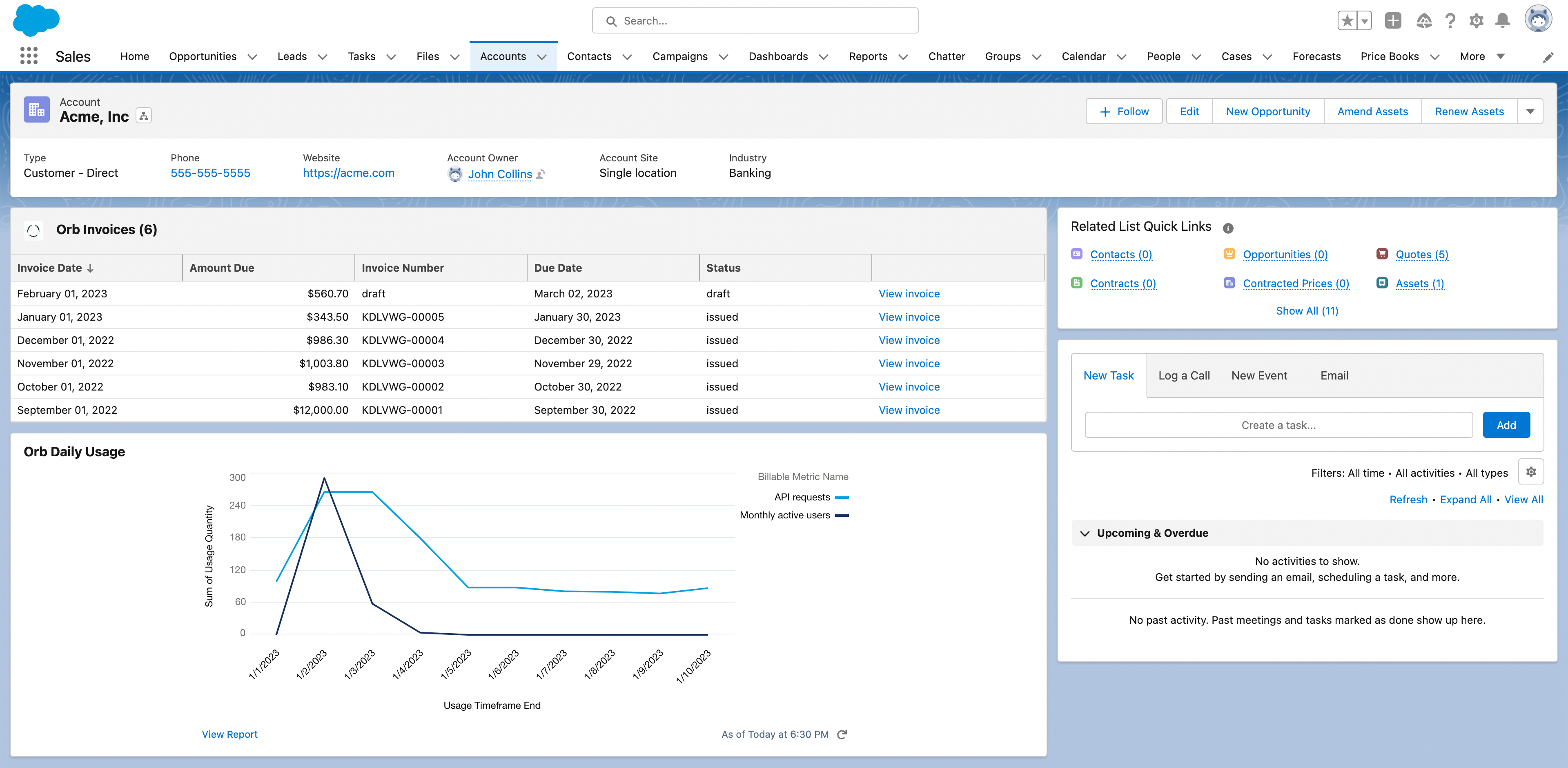Click the Search box
1568x768 pixels.
755,21
